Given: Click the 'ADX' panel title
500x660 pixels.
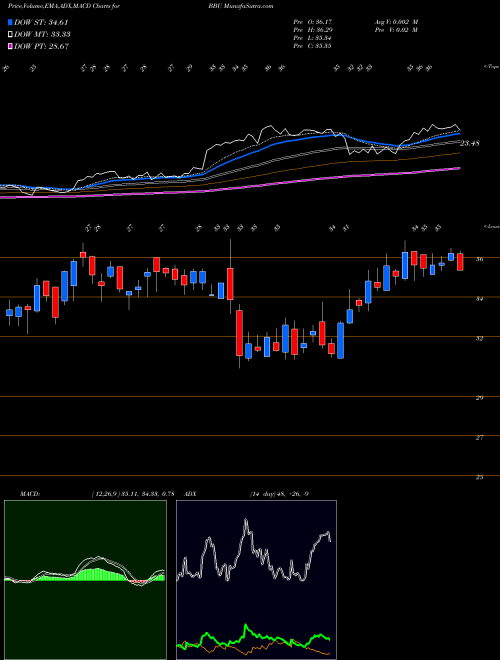Looking at the screenshot, I should [x=191, y=494].
